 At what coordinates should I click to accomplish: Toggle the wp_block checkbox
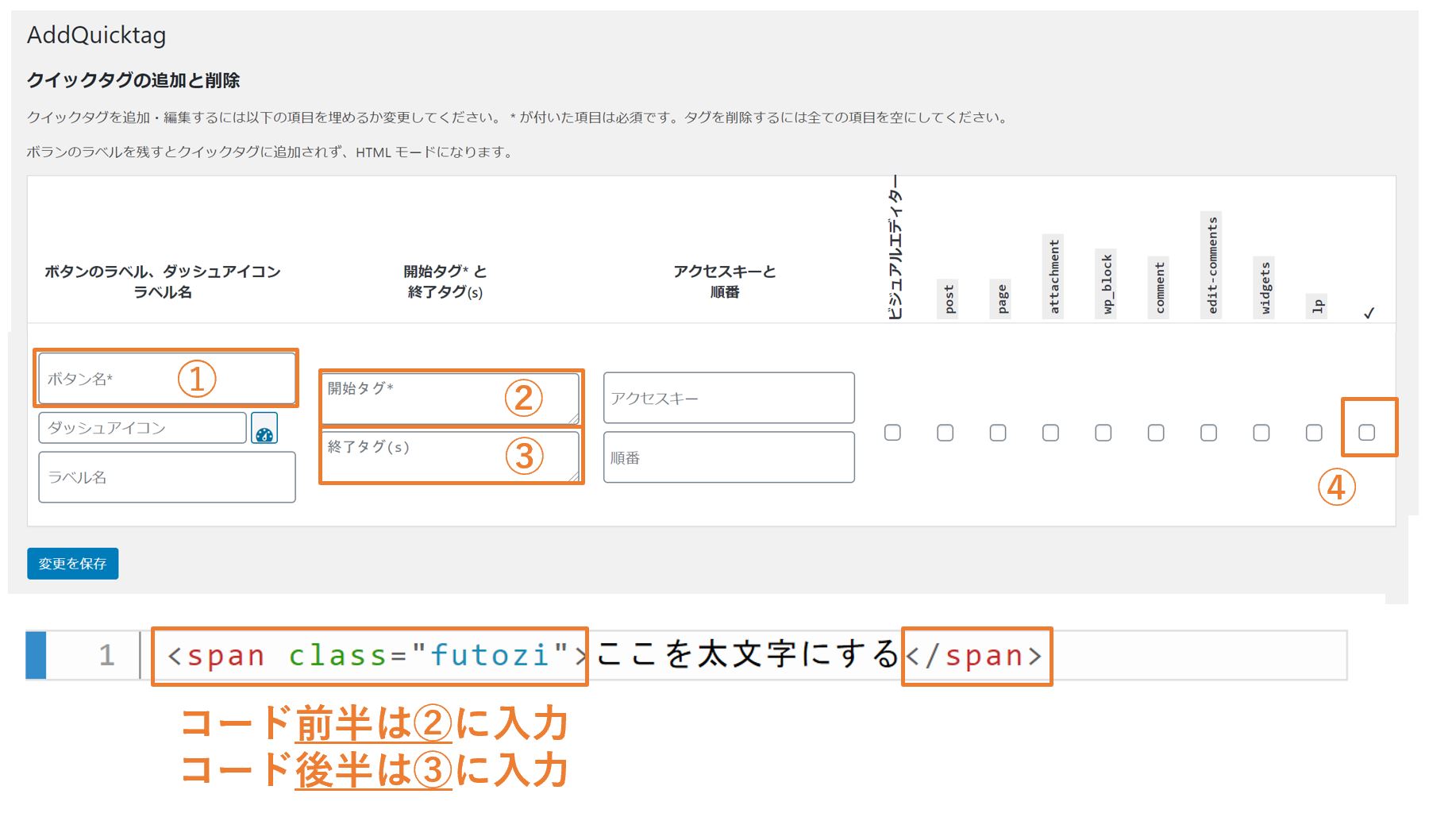pos(1103,433)
